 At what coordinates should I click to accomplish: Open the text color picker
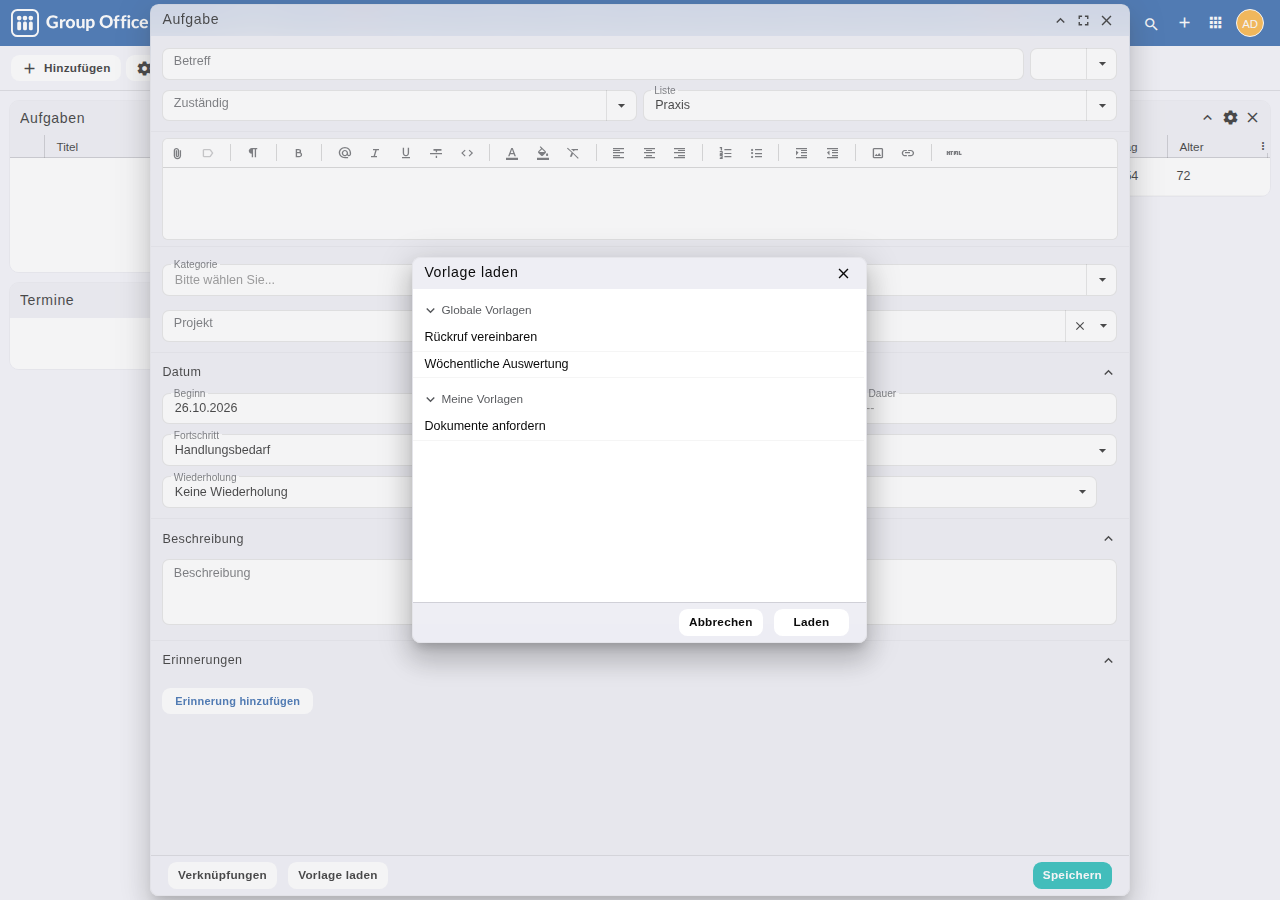click(x=512, y=153)
